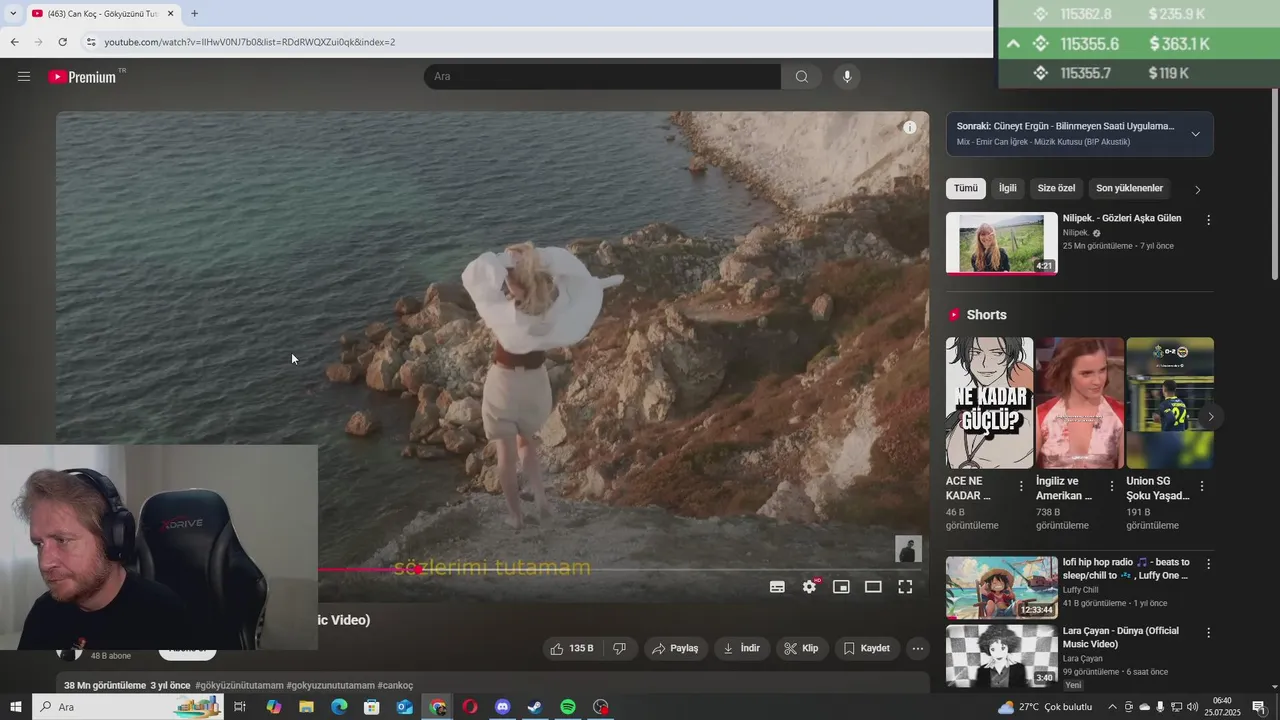This screenshot has width=1280, height=720.
Task: Open lofi hip hop radio video title
Action: pyautogui.click(x=1126, y=569)
